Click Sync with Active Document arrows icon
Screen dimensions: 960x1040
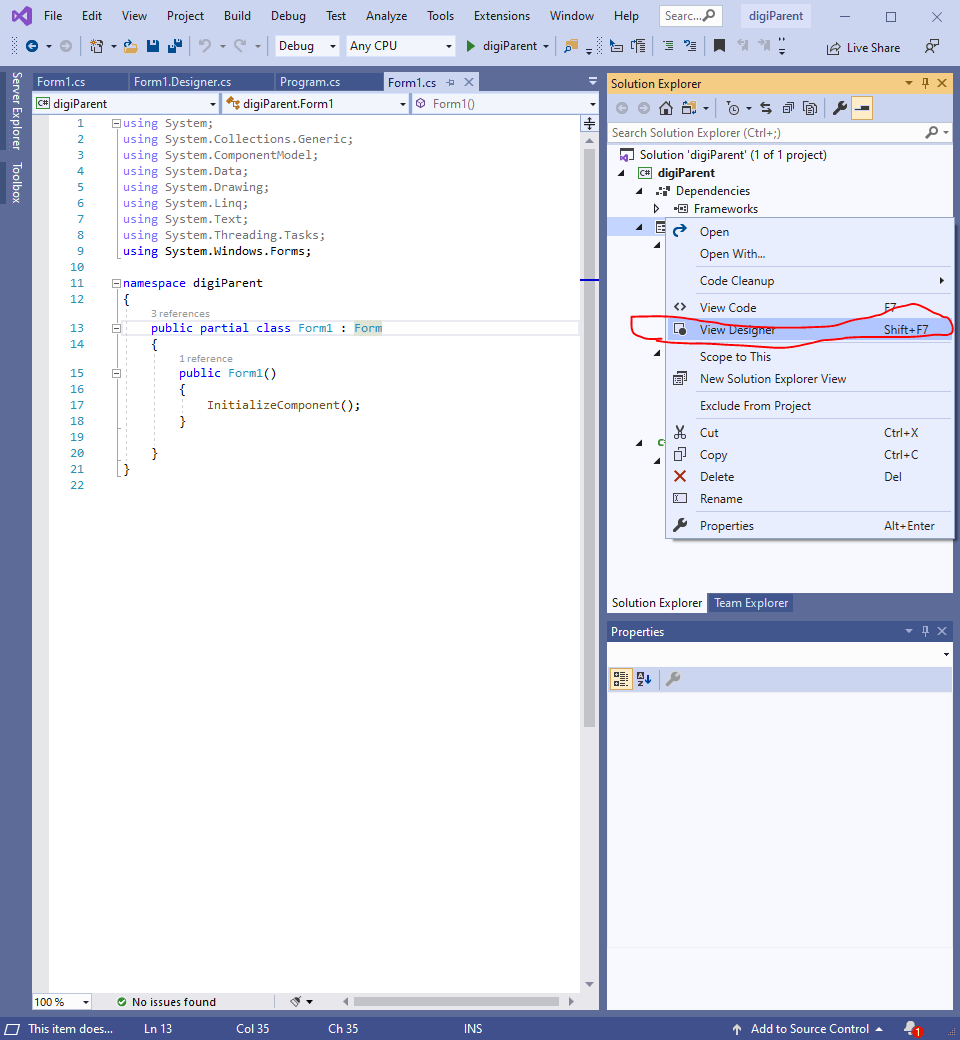point(766,108)
